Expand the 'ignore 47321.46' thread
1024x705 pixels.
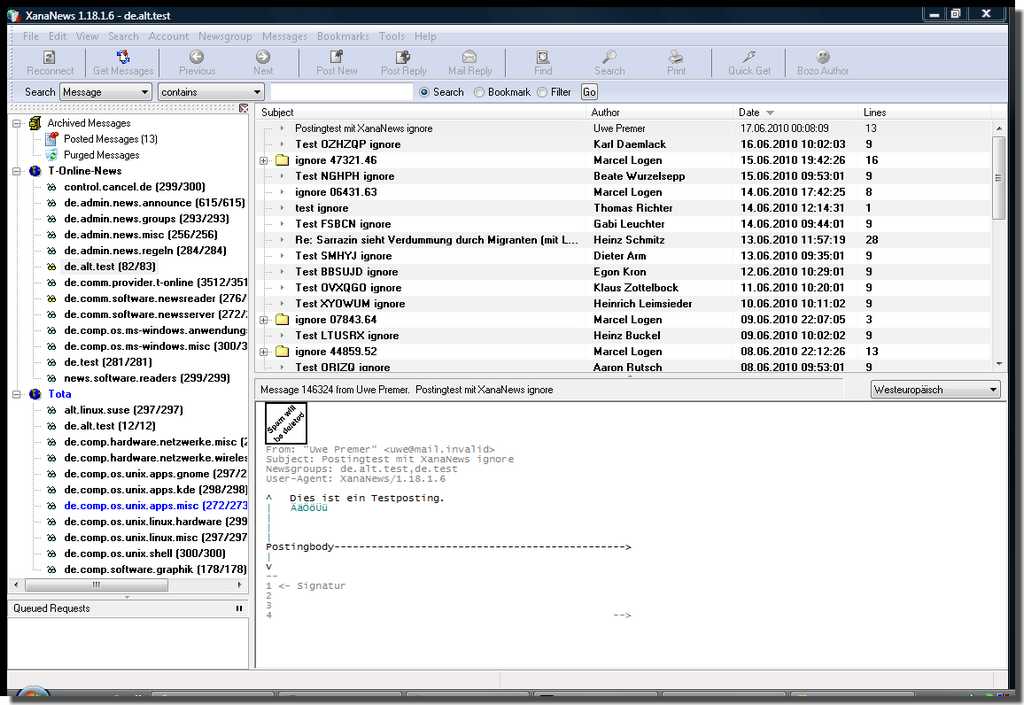(x=264, y=160)
